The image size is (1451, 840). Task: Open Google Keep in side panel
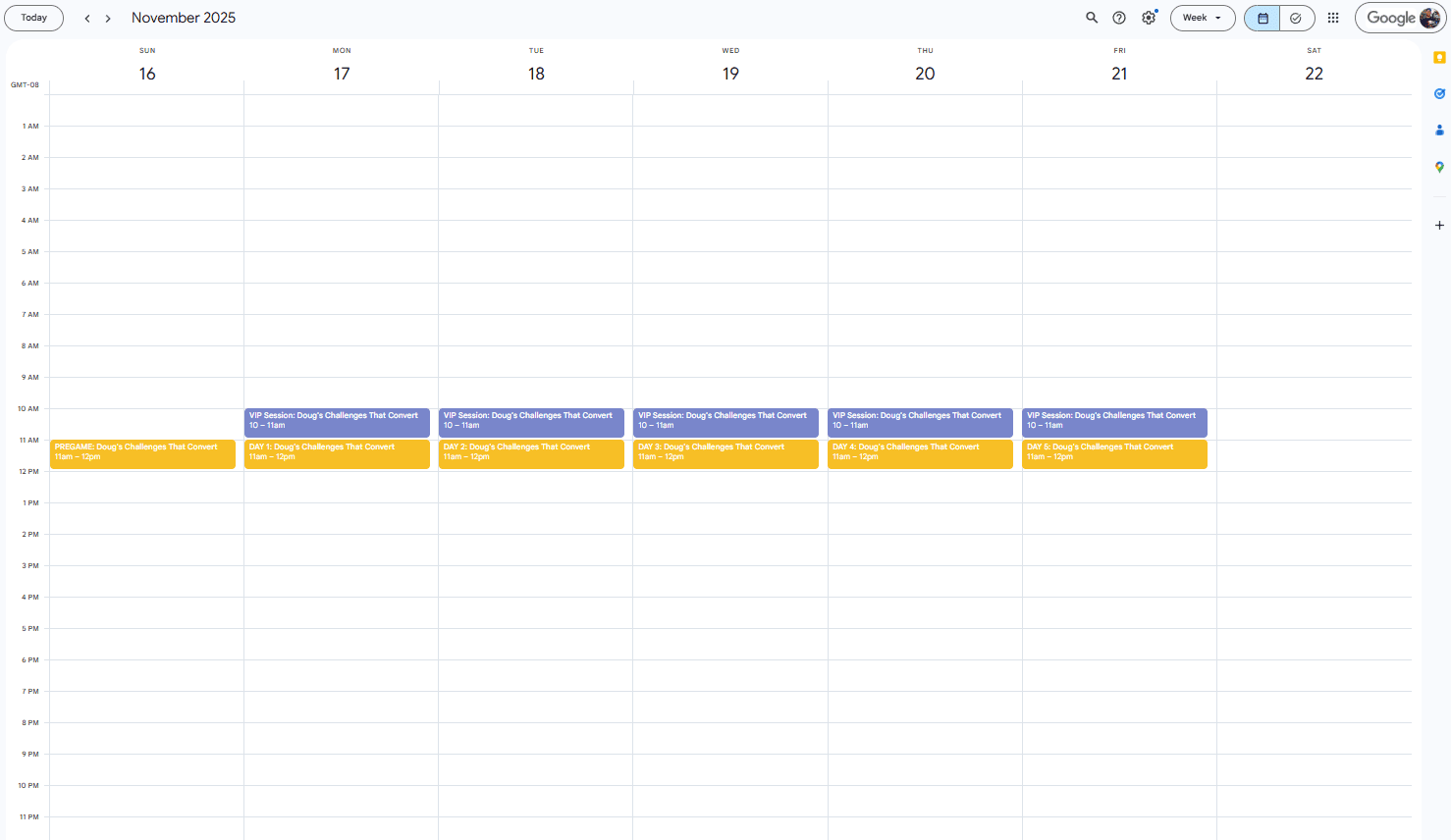click(x=1439, y=58)
